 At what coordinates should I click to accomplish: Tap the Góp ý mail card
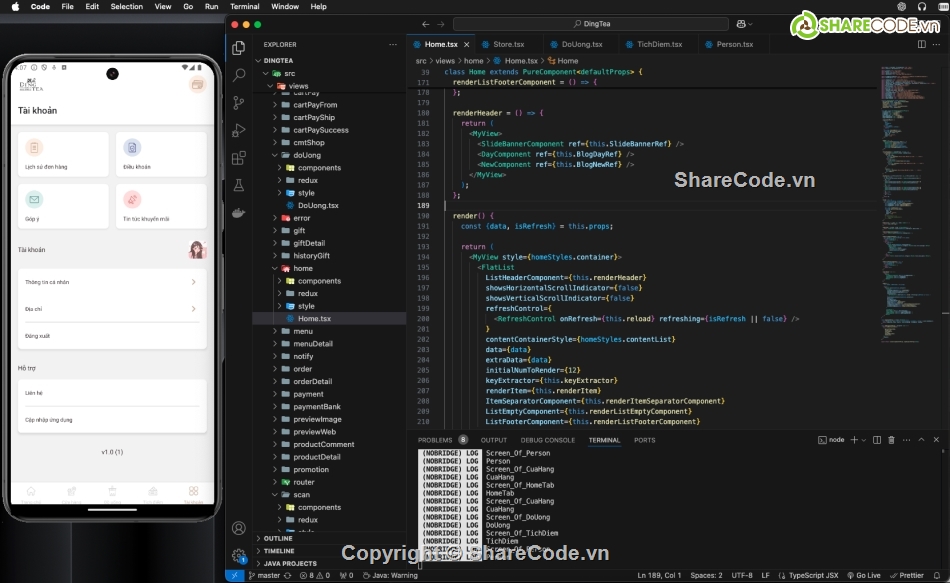(63, 207)
